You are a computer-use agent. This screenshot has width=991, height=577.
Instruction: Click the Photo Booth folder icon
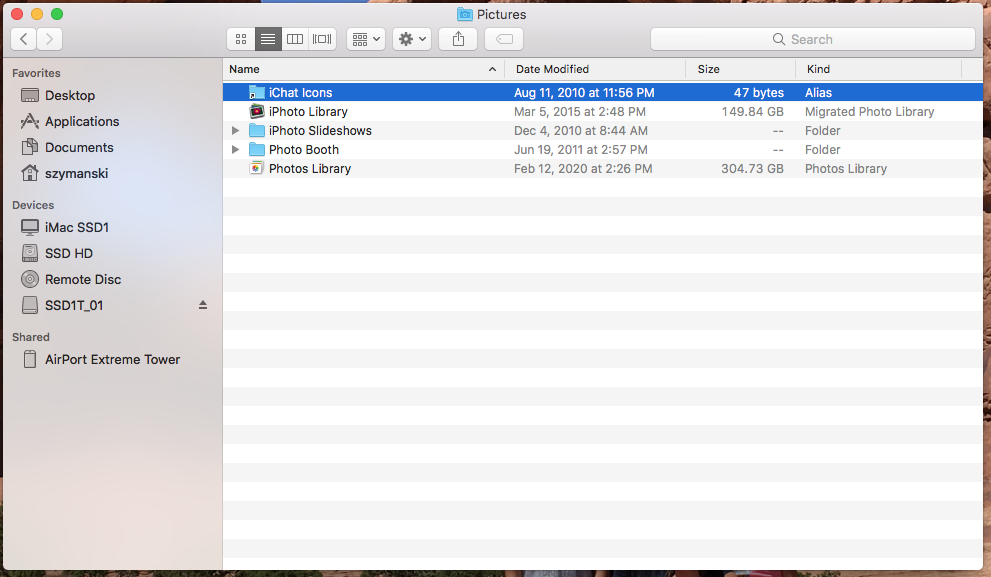[x=257, y=149]
